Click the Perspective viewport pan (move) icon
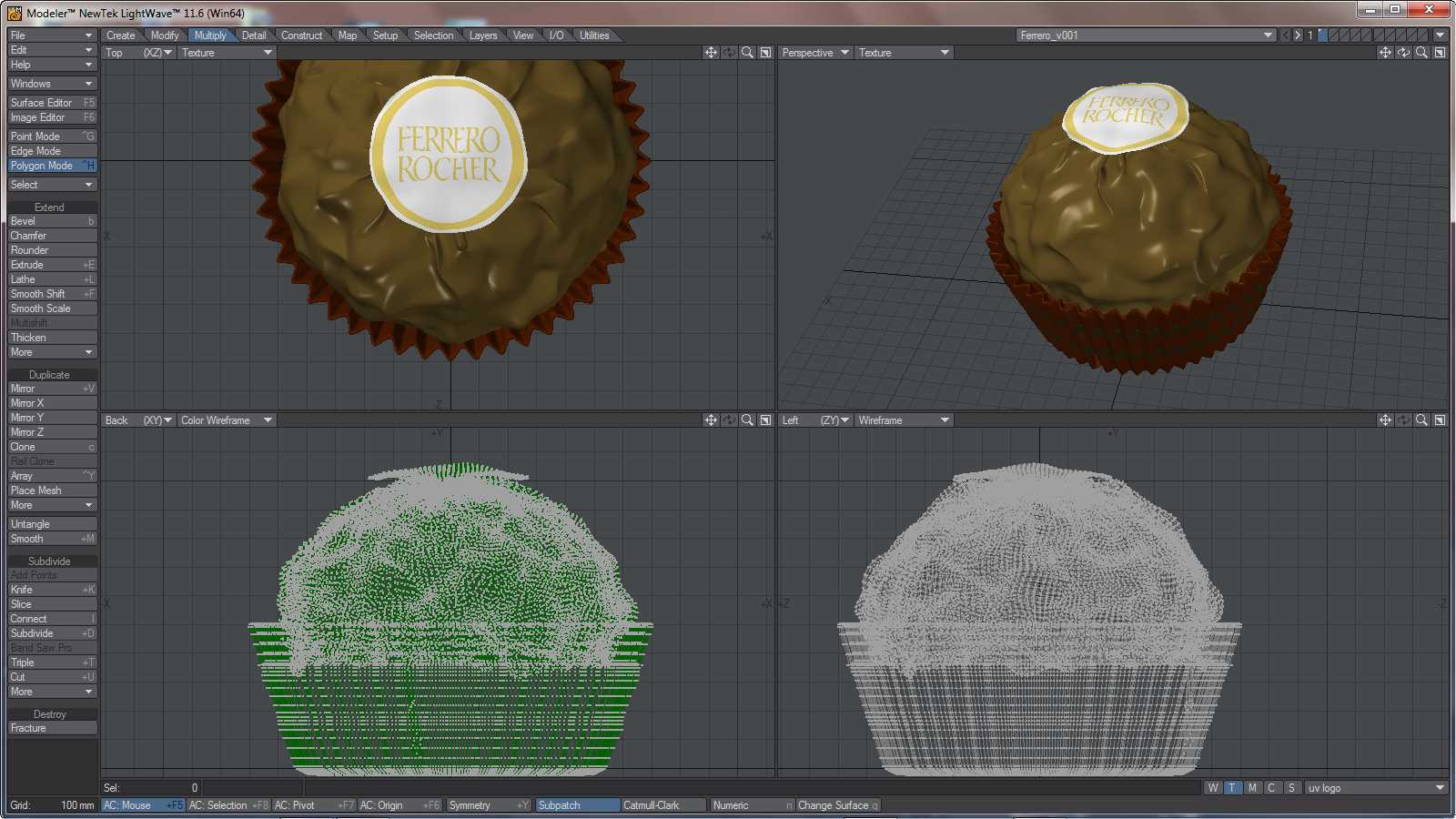 click(1385, 53)
